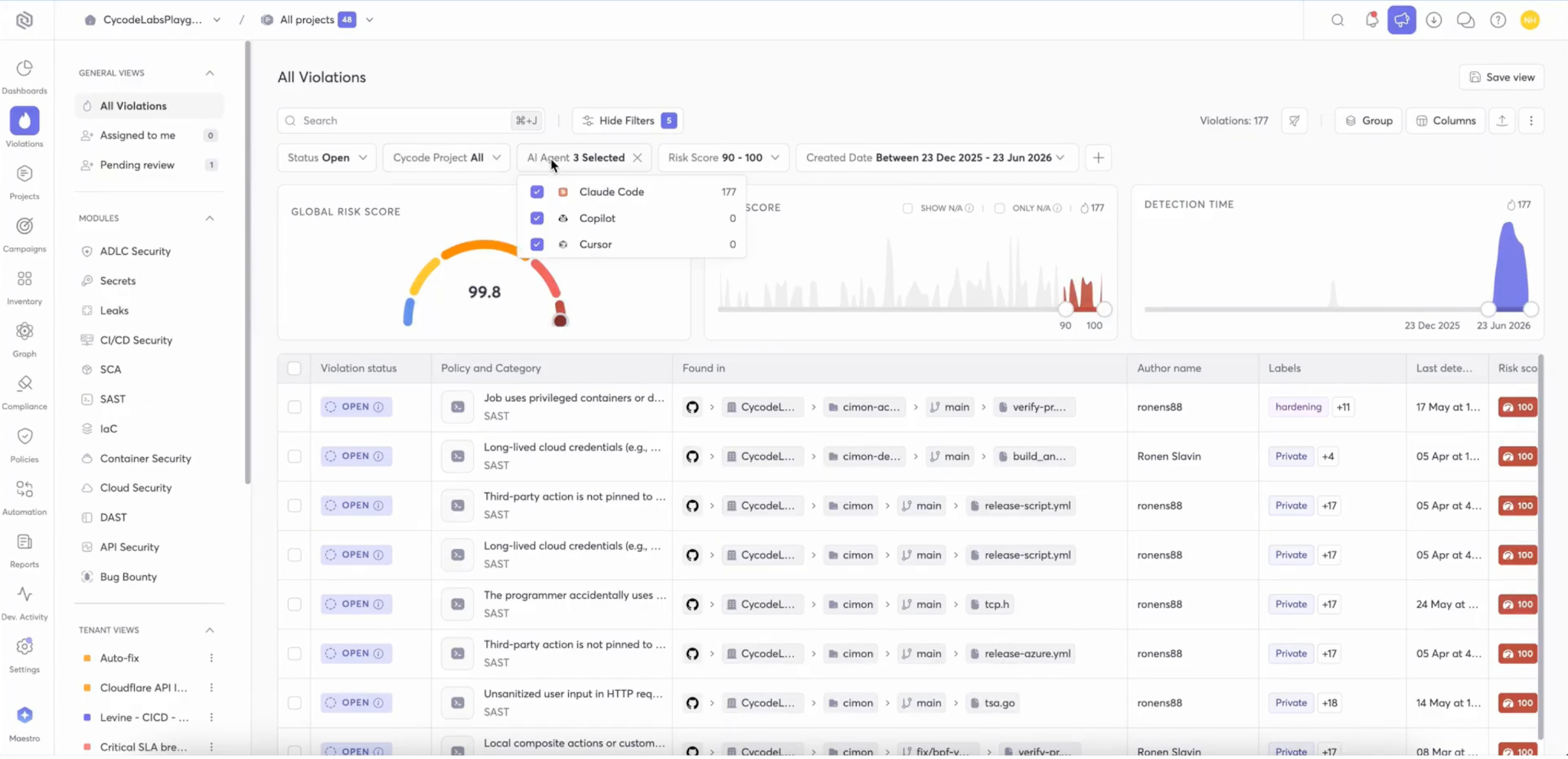This screenshot has height=759, width=1568.
Task: Open the three-dot more options menu
Action: 1531,120
